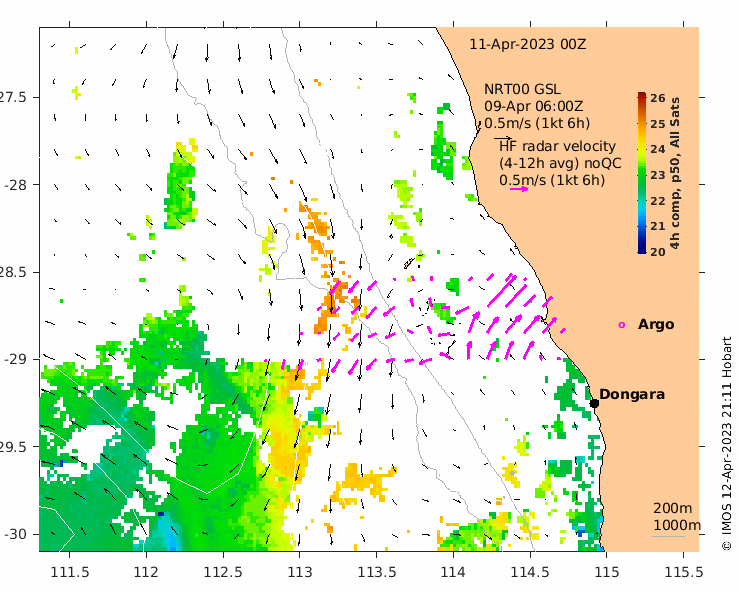Click the 23 degree color bar tick

[657, 175]
